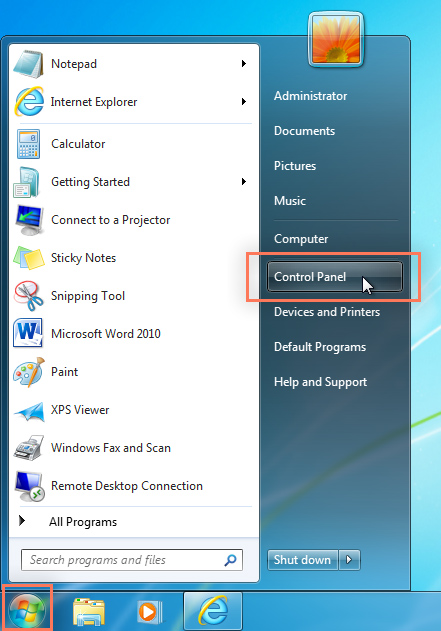441x631 pixels.
Task: Click the Calculator text label
Action: pos(78,144)
